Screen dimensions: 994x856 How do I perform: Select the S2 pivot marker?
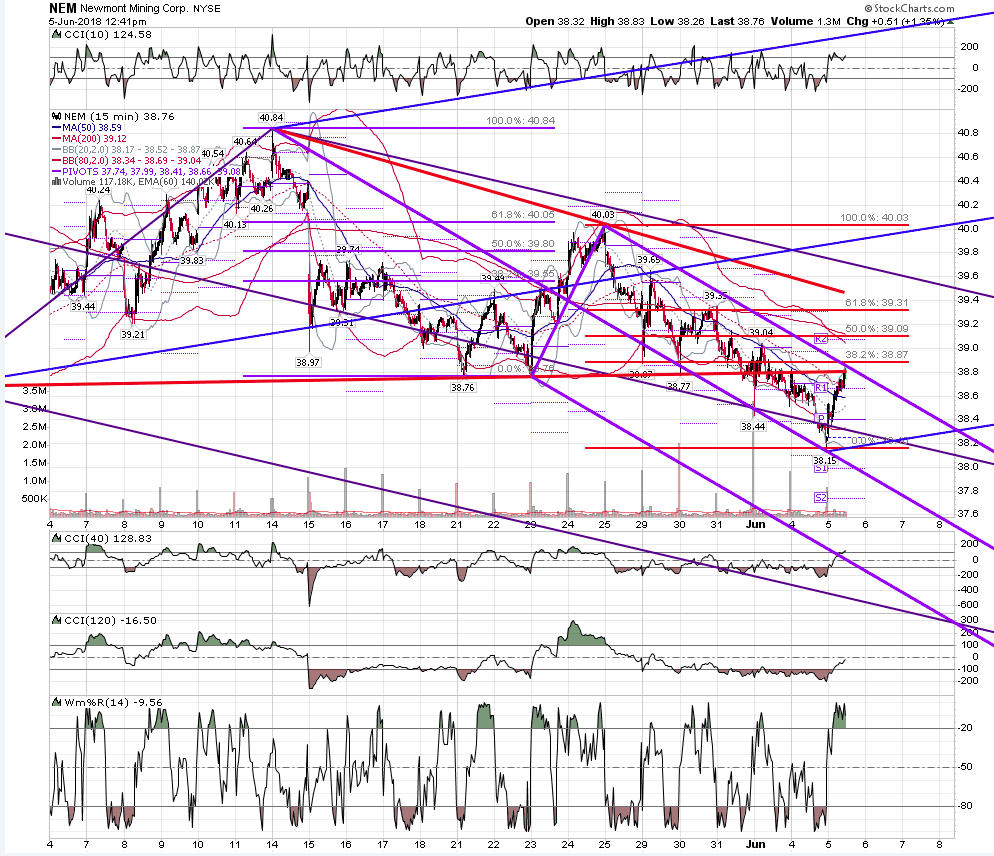coord(821,497)
